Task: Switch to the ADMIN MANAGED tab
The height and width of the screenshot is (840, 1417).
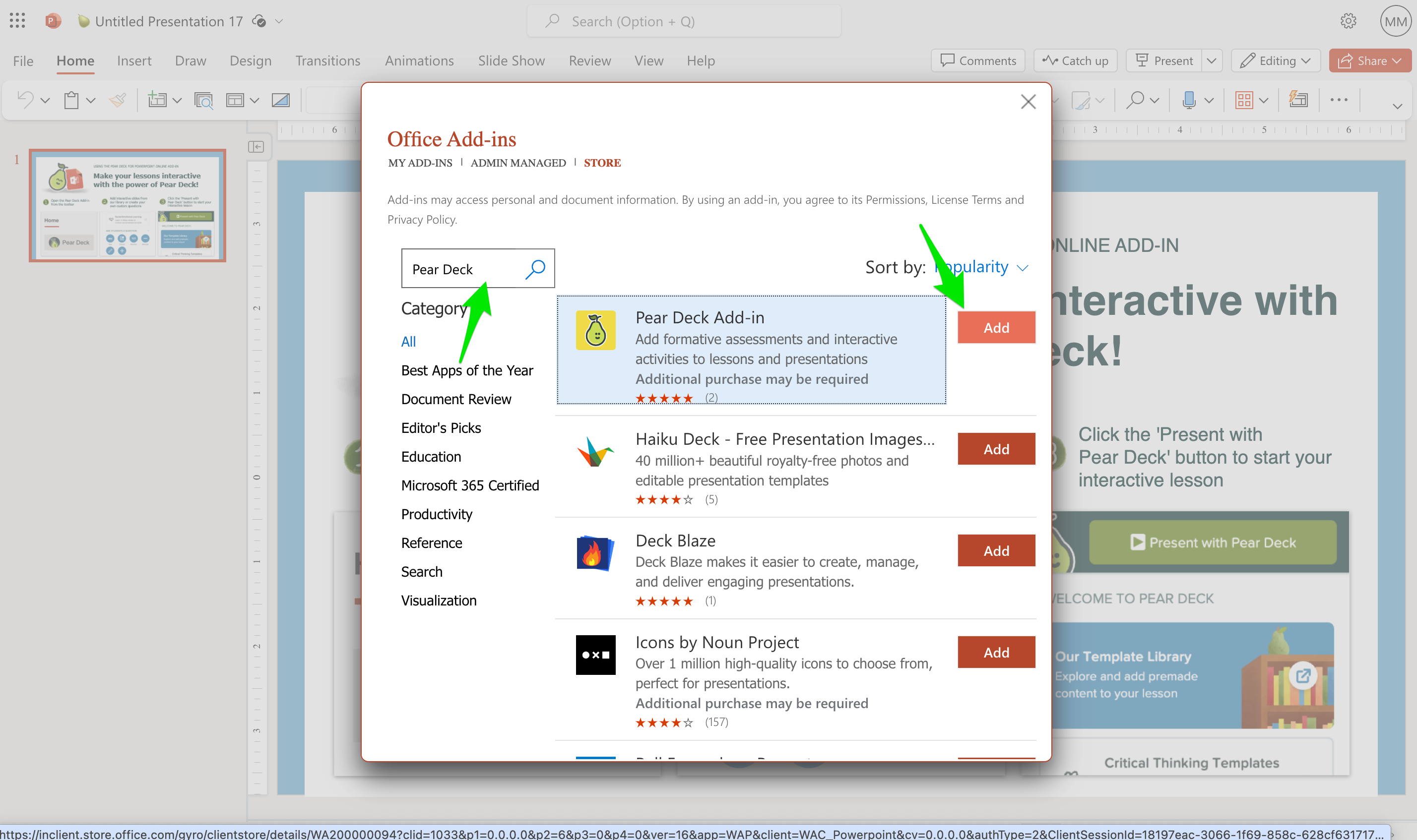Action: point(517,163)
